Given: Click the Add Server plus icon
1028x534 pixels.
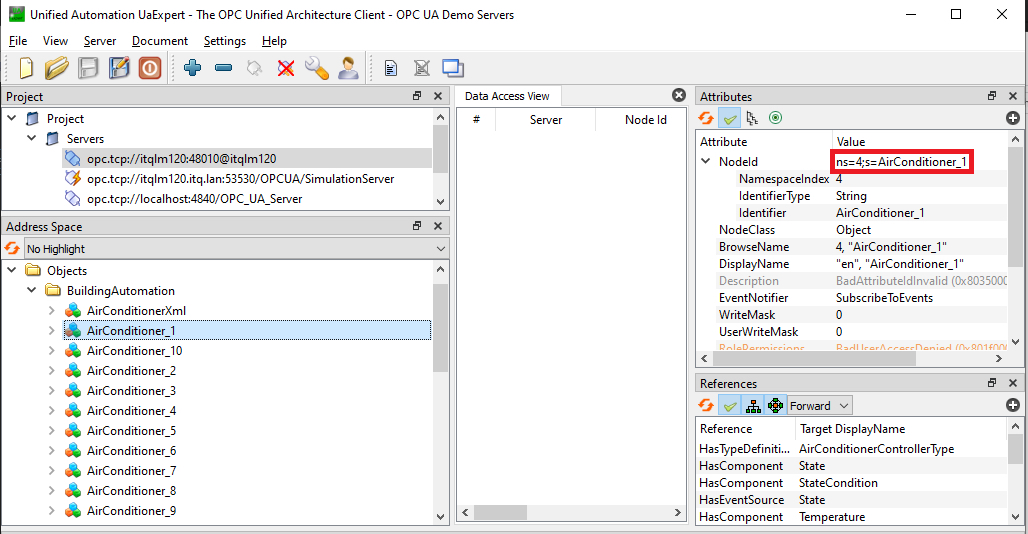Looking at the screenshot, I should 193,68.
